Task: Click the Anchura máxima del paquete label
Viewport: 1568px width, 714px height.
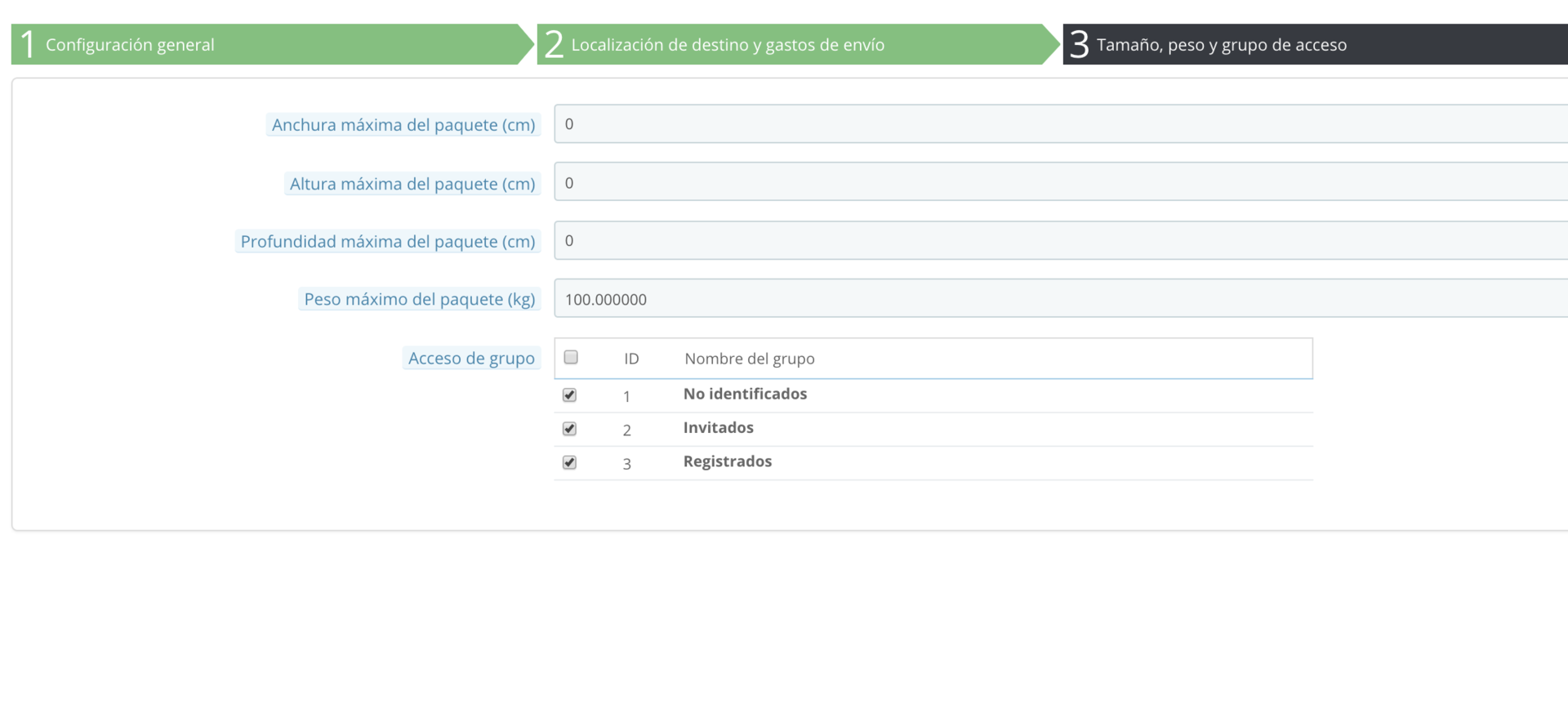Action: (x=403, y=125)
